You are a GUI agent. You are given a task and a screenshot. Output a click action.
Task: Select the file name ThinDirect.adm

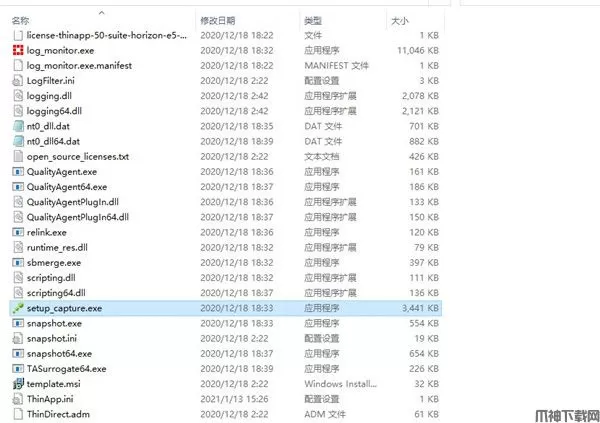coord(58,414)
